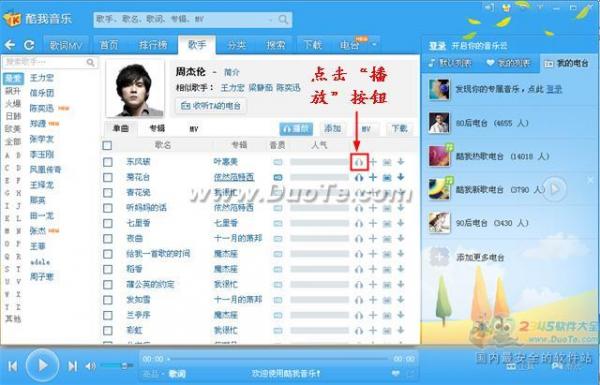Click the play circle beside 酷我新歌电台
This screenshot has height=385, width=600.
tap(554, 189)
